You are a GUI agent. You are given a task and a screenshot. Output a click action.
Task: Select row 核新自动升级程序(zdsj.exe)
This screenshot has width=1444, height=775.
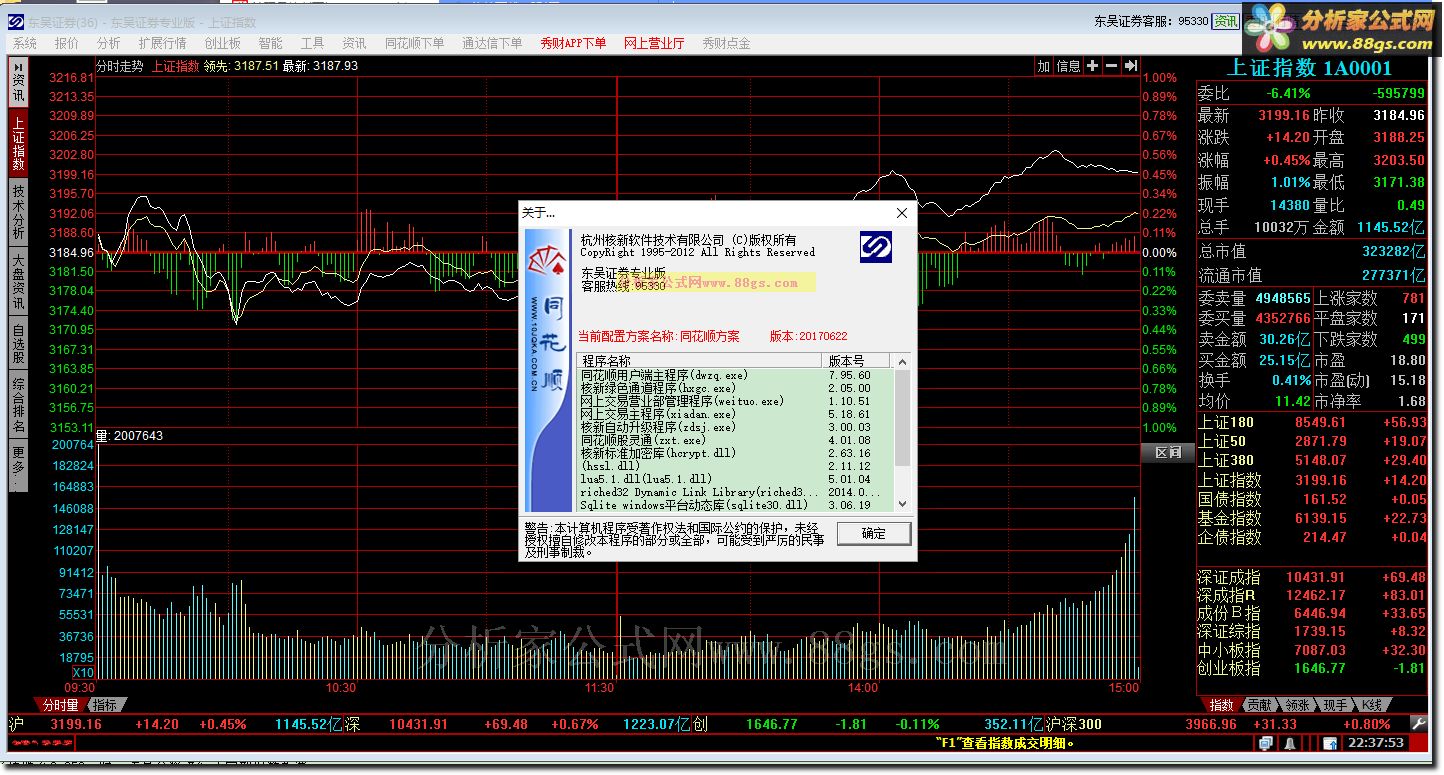point(736,427)
